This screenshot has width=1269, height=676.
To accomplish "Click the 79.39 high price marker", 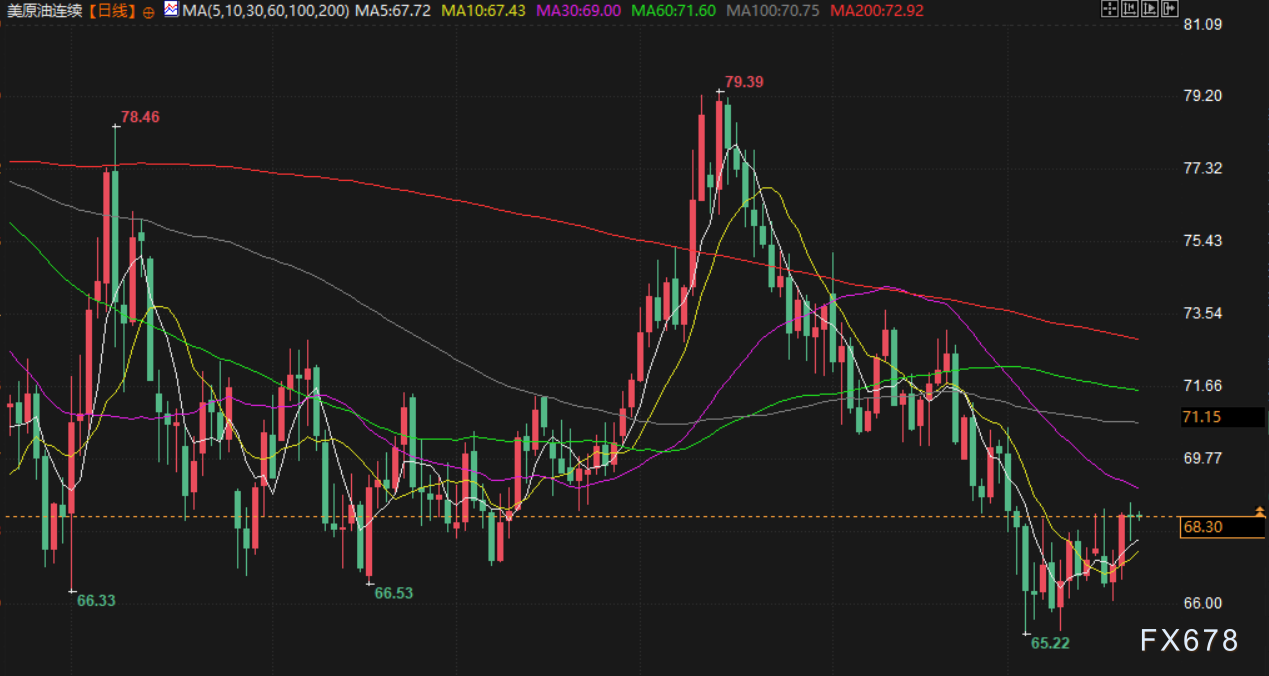I will pos(743,82).
